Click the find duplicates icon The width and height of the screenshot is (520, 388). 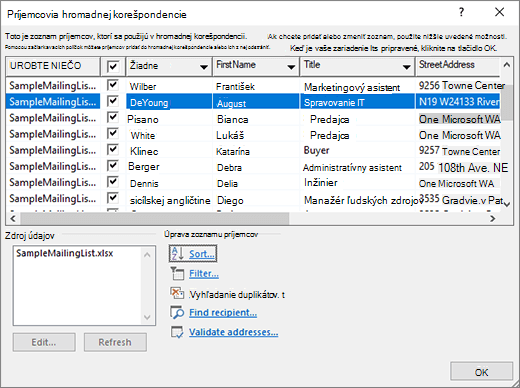tap(177, 294)
